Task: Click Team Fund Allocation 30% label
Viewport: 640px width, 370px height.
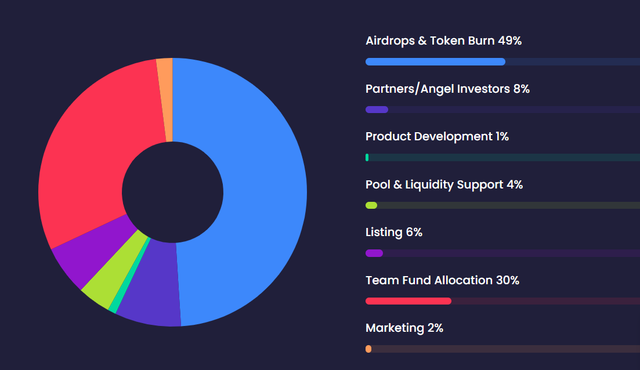Action: pyautogui.click(x=442, y=280)
